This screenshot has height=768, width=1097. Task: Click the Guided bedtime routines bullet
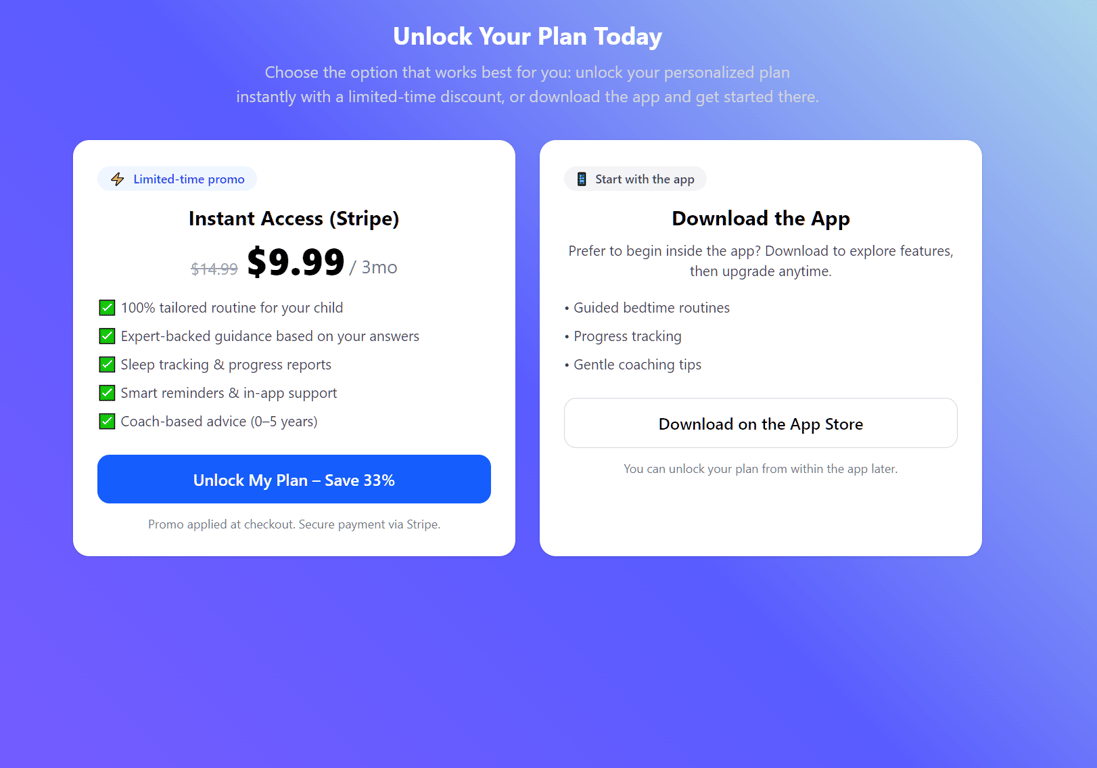[x=650, y=308]
